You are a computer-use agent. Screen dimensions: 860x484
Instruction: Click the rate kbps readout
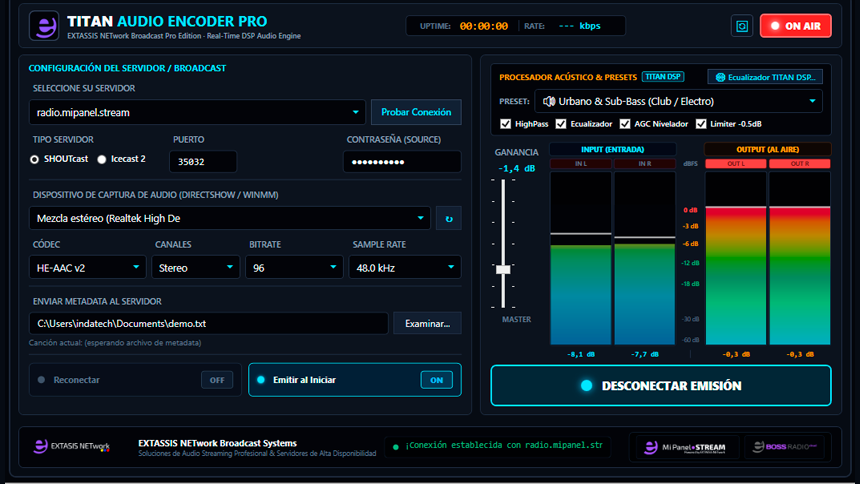pos(580,26)
